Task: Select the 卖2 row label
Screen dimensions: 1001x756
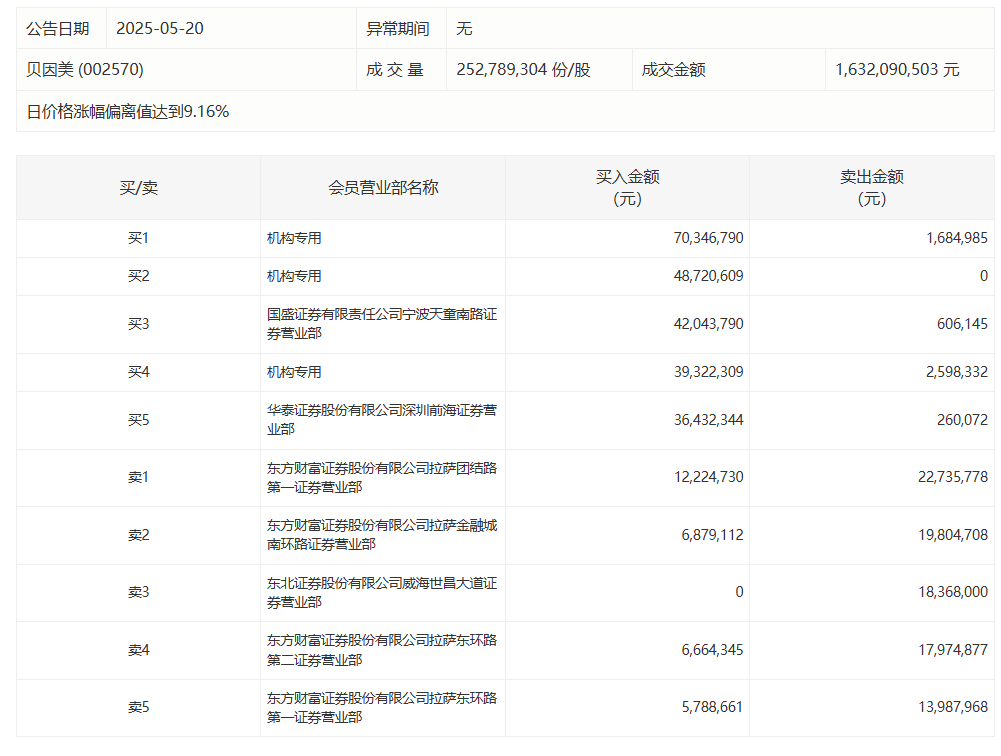Action: point(139,535)
